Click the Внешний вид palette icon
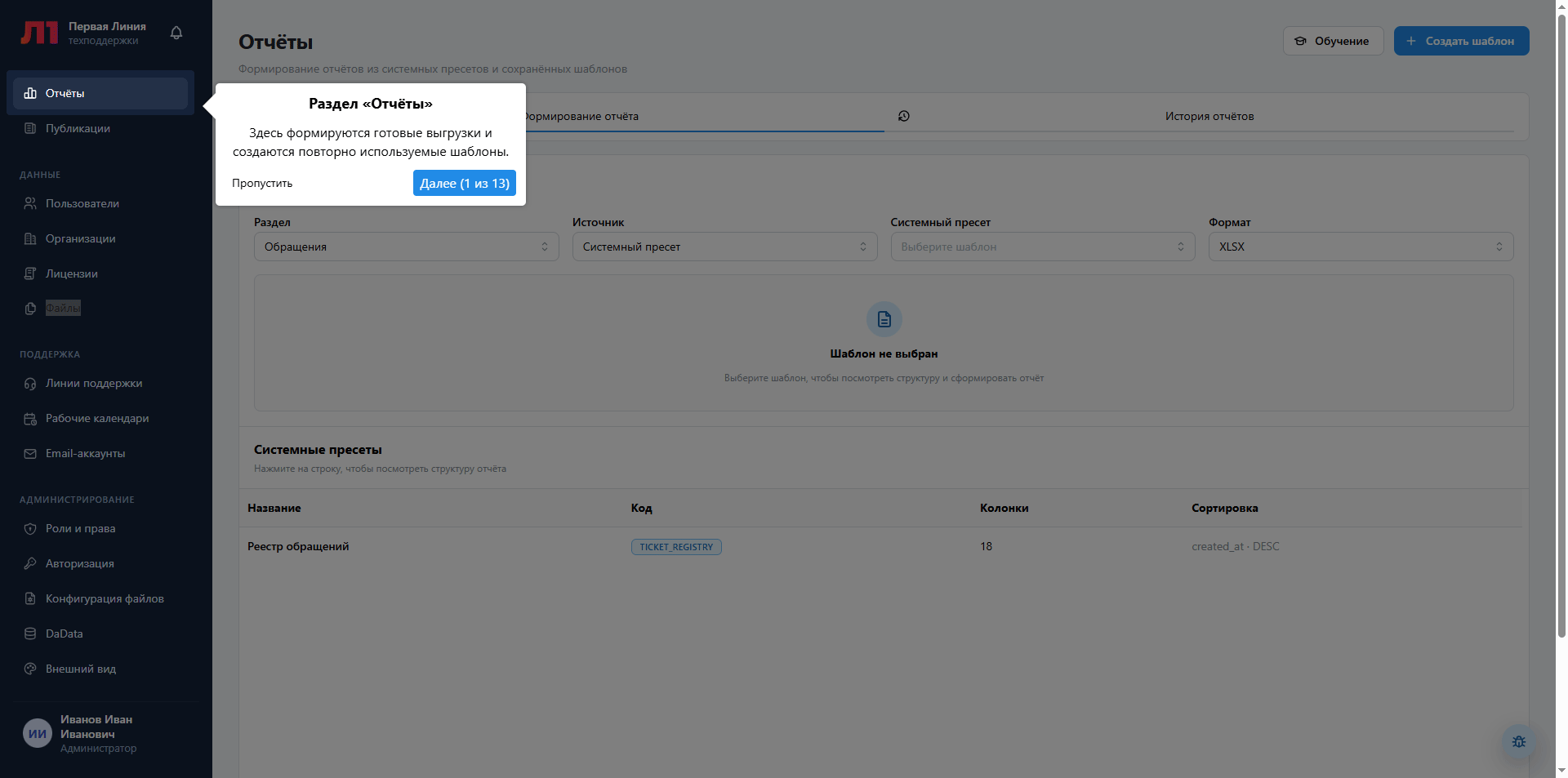Viewport: 1568px width, 778px height. coord(30,669)
